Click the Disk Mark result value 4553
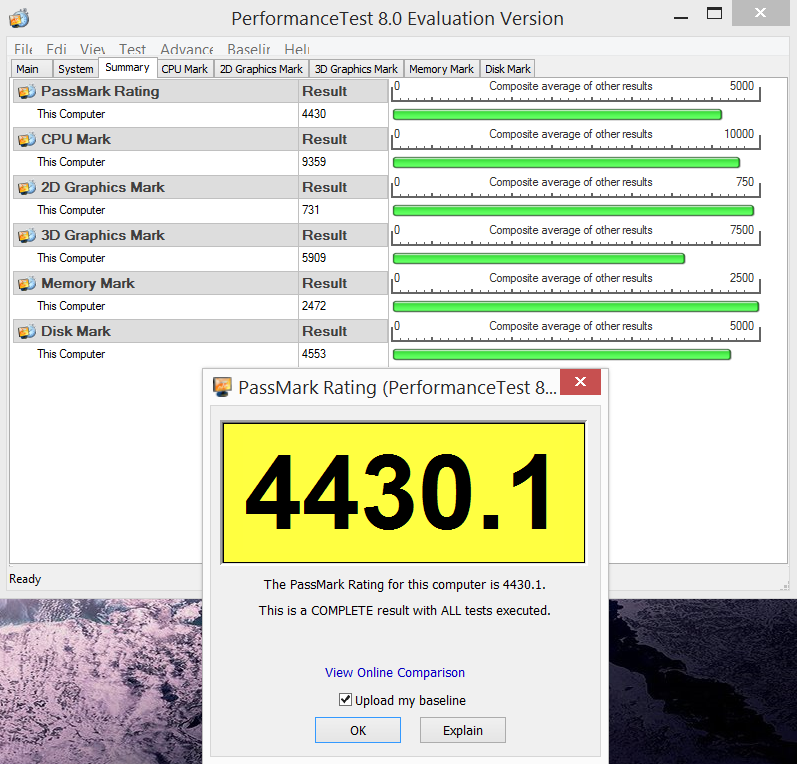The height and width of the screenshot is (764, 797). pyautogui.click(x=314, y=354)
